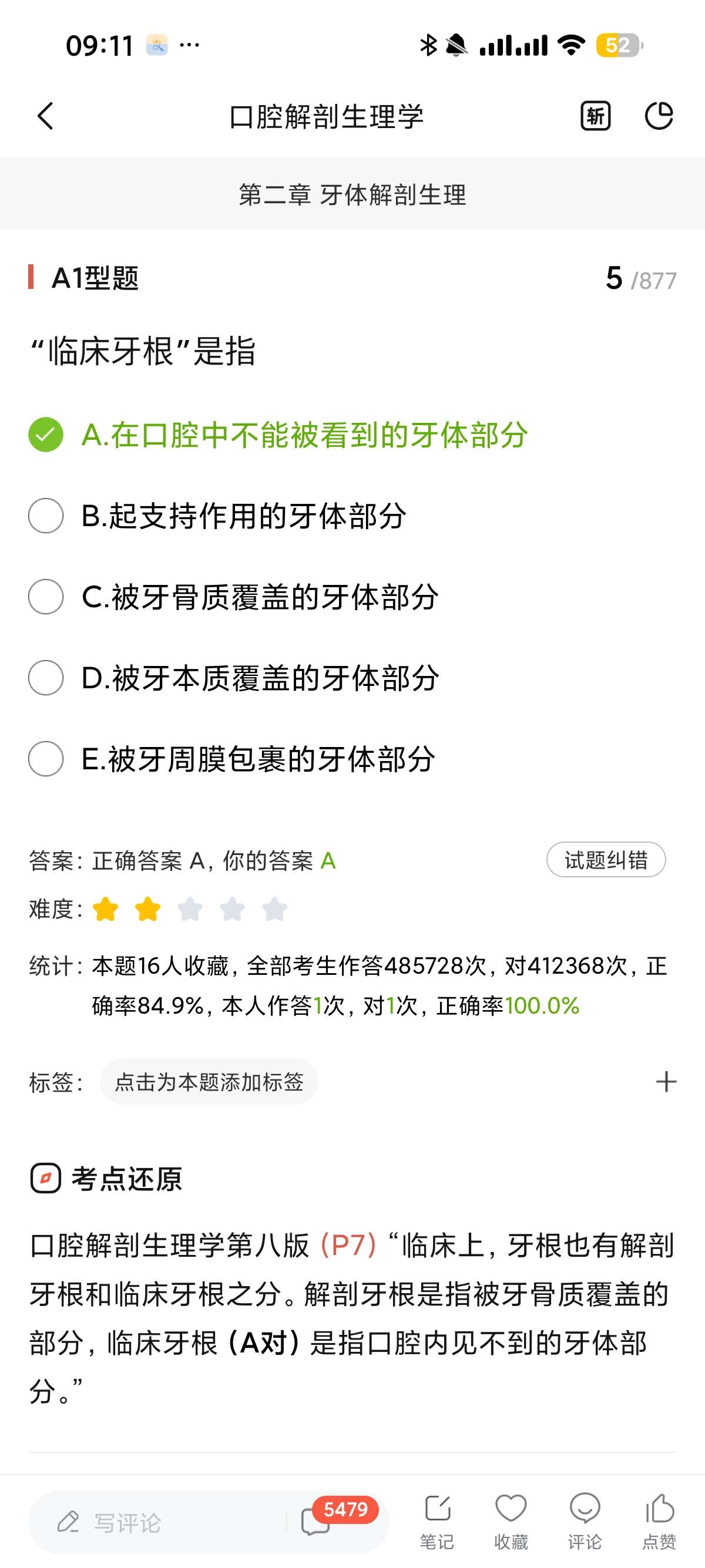This screenshot has width=705, height=1568.
Task: Select option B 起支持作用的牙体部分
Action: 244,516
